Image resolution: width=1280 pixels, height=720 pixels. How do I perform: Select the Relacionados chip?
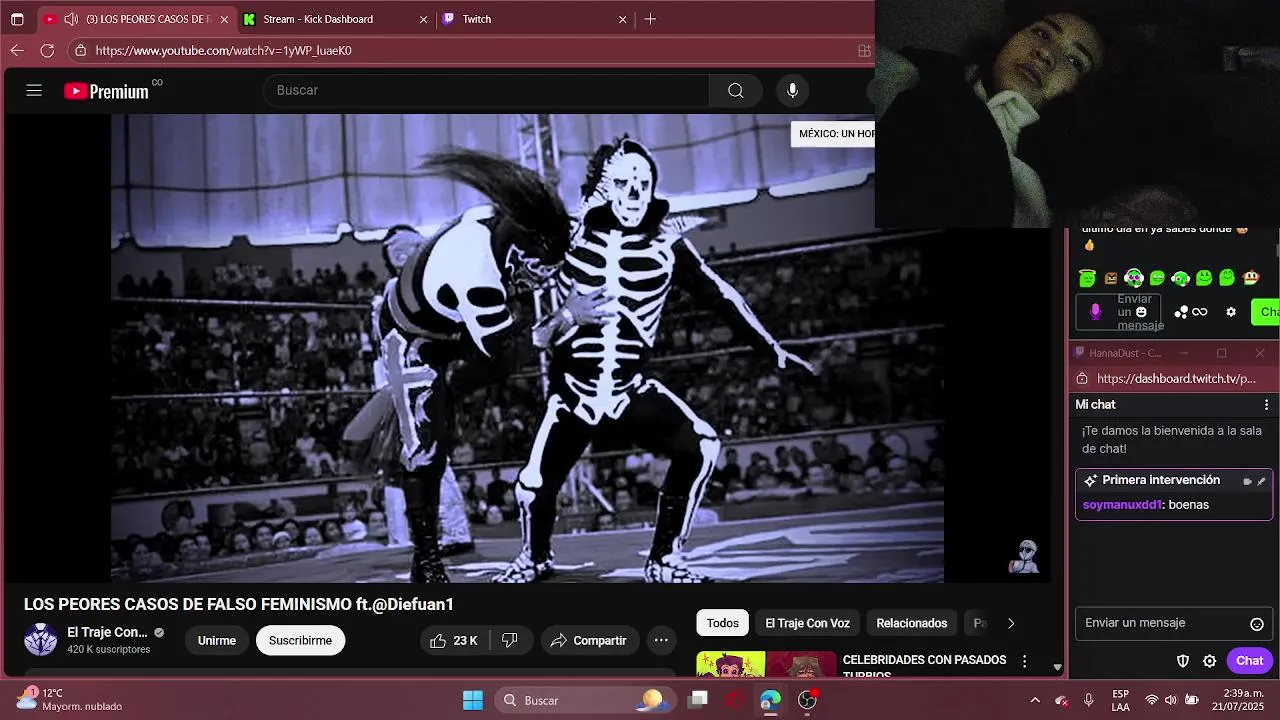tap(912, 623)
